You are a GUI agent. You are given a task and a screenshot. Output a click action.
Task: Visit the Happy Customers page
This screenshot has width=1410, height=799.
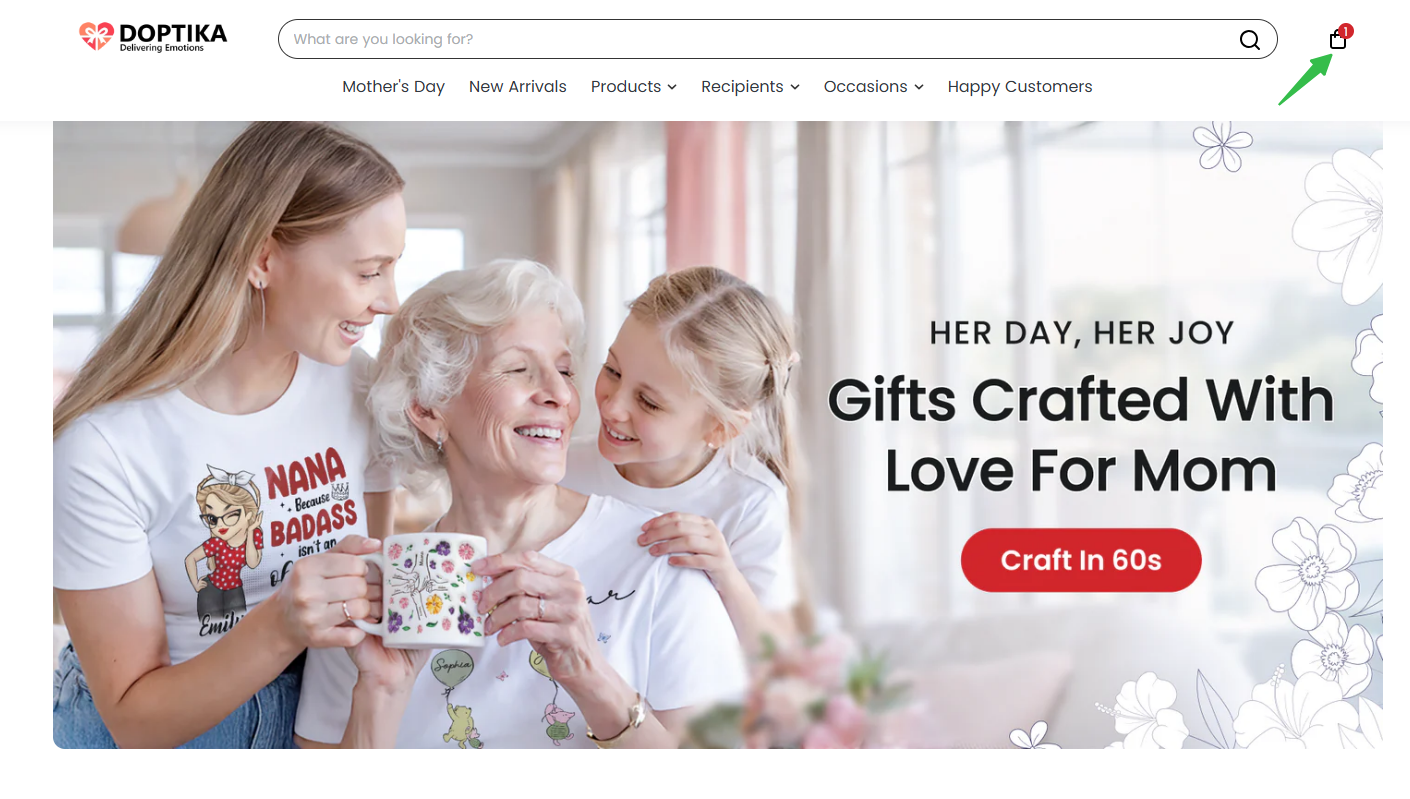pyautogui.click(x=1020, y=87)
